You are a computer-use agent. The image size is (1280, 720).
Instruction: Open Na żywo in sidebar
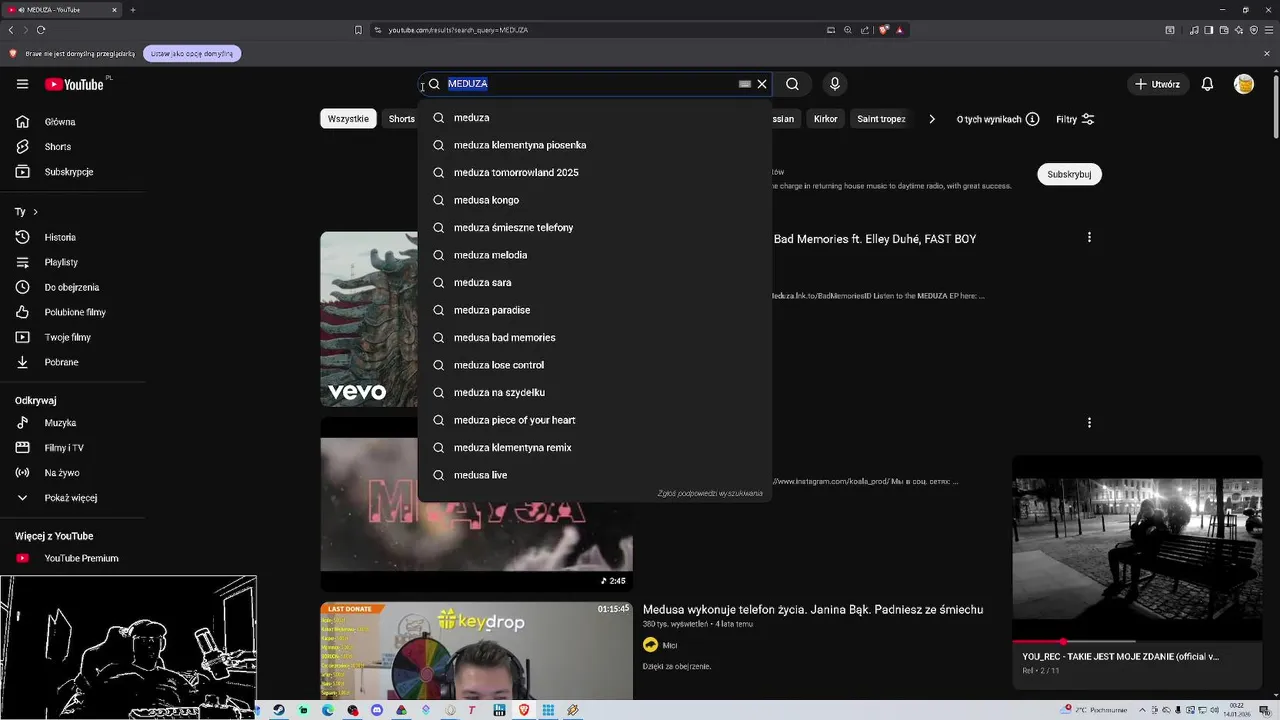click(72, 473)
